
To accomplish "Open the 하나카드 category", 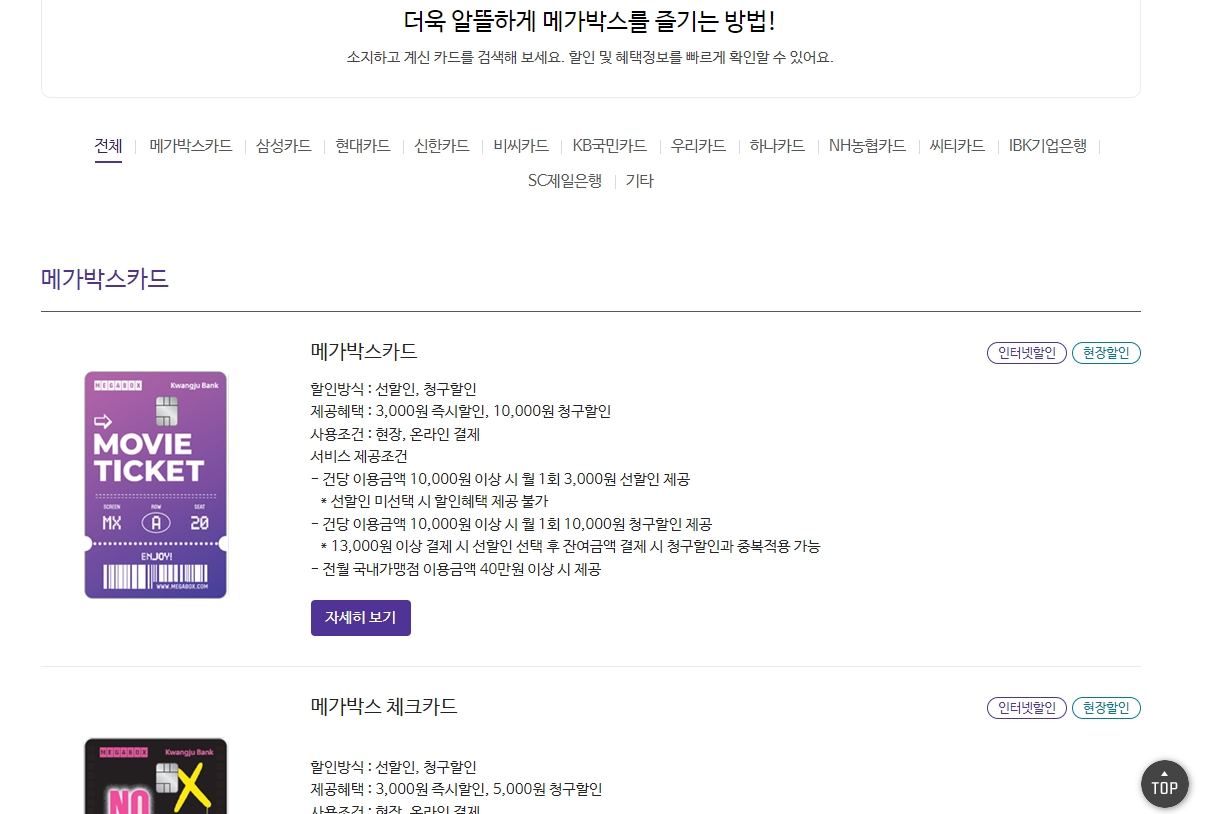I will tap(777, 146).
